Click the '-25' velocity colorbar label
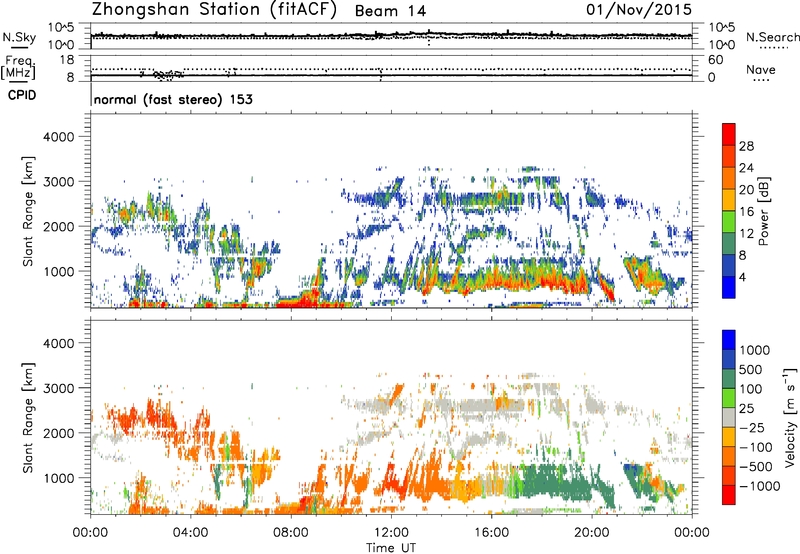 point(751,428)
